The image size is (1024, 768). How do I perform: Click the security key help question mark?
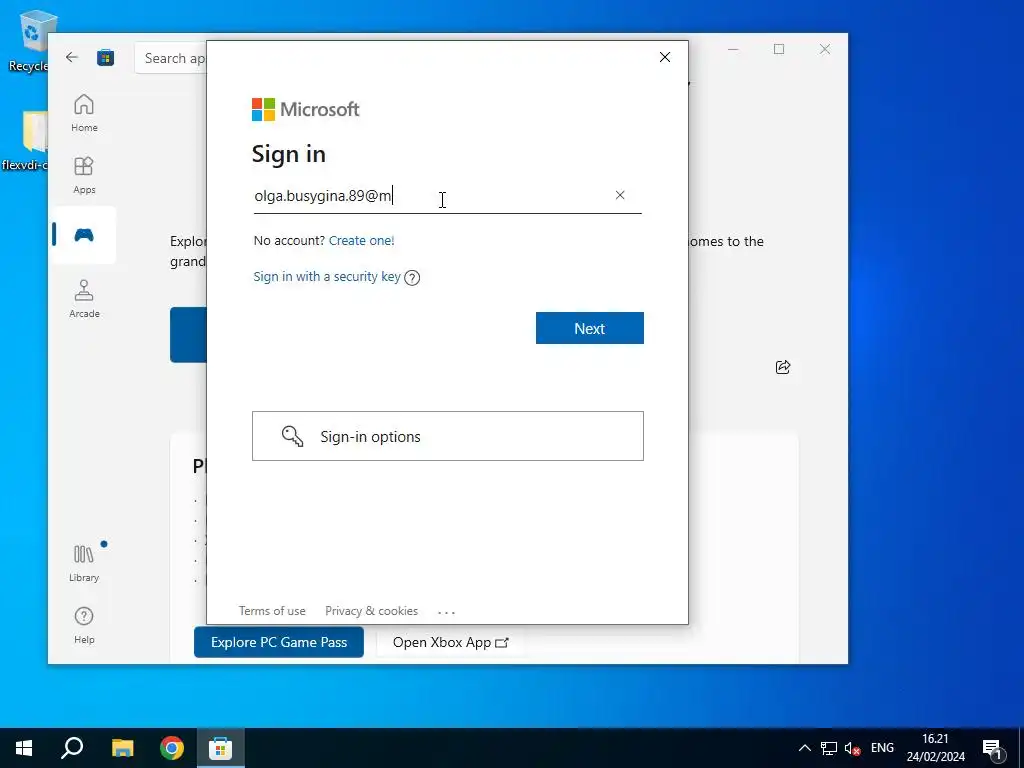(412, 278)
